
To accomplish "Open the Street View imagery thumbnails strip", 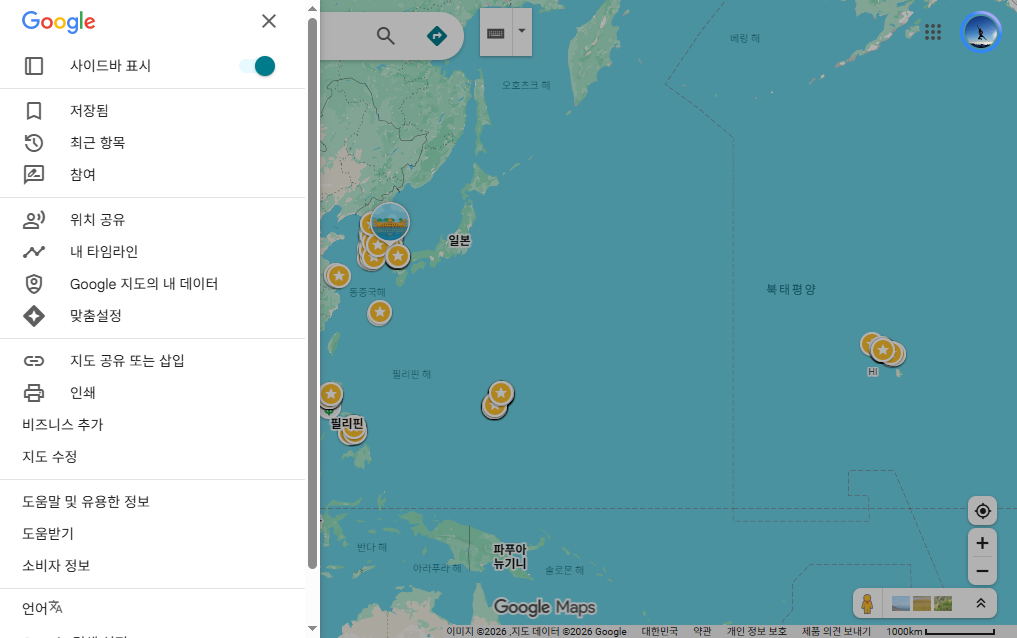I will pos(922,604).
